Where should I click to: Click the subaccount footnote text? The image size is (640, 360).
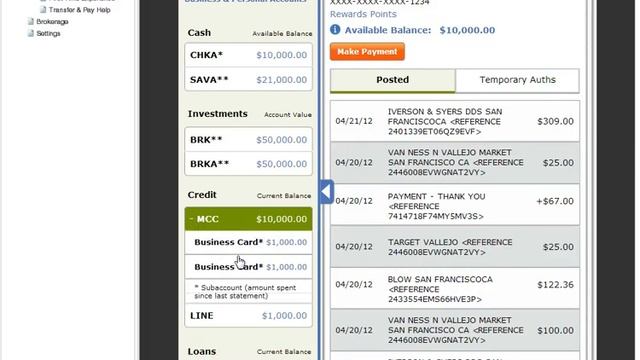245,291
